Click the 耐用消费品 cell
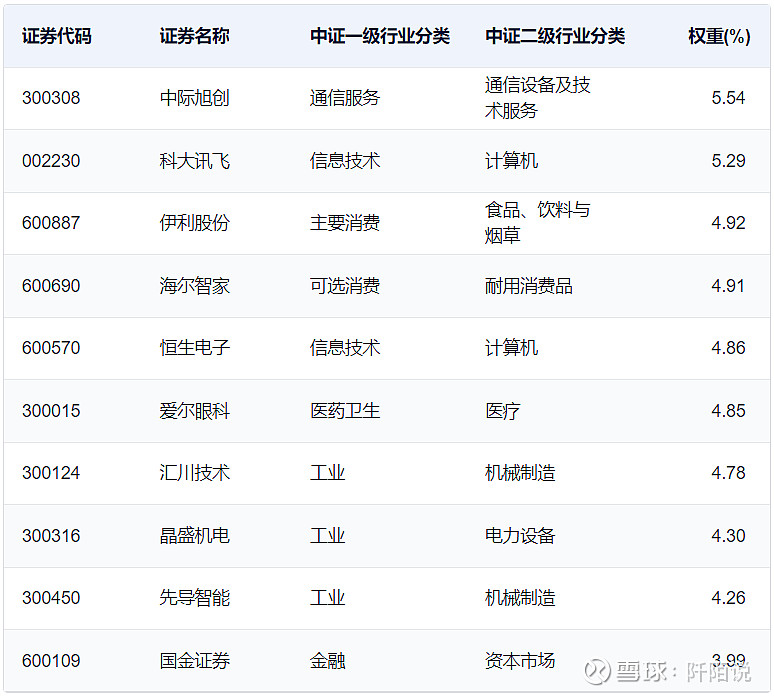 click(529, 286)
